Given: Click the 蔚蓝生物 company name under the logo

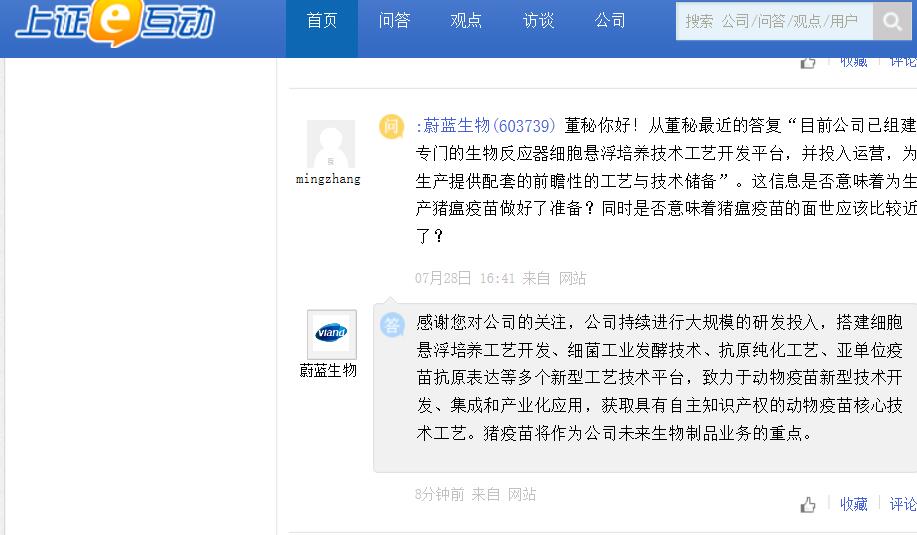Looking at the screenshot, I should [x=328, y=370].
